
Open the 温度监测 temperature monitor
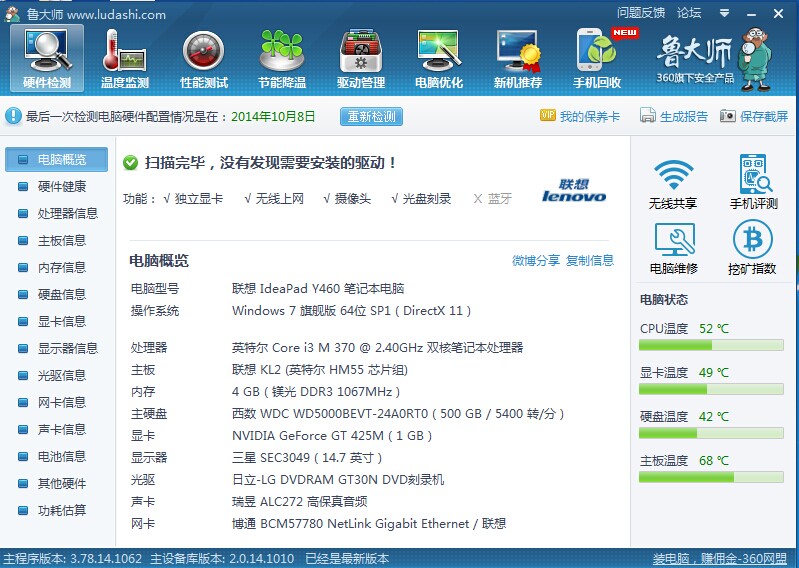coord(125,59)
